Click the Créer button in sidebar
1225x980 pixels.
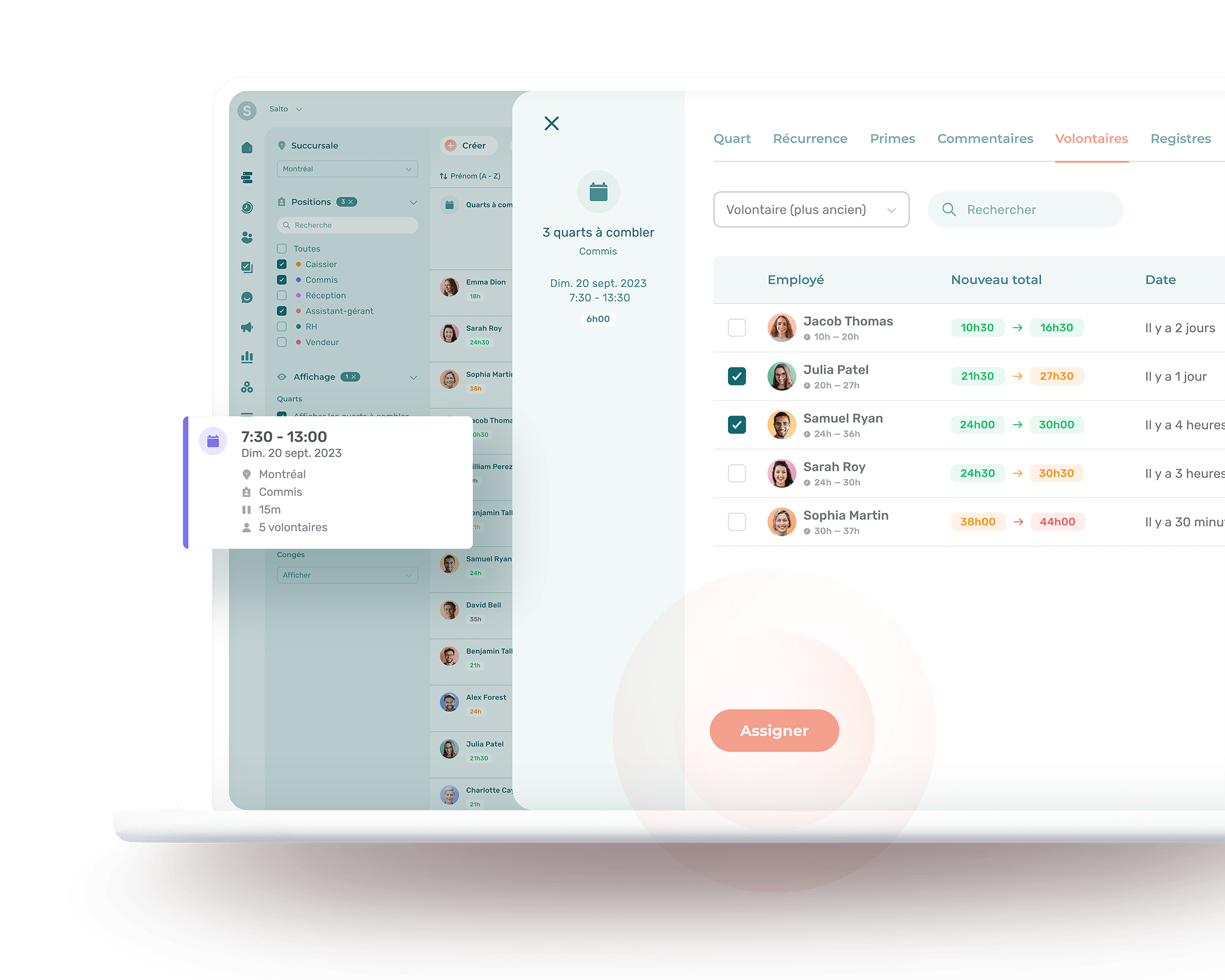coord(467,145)
